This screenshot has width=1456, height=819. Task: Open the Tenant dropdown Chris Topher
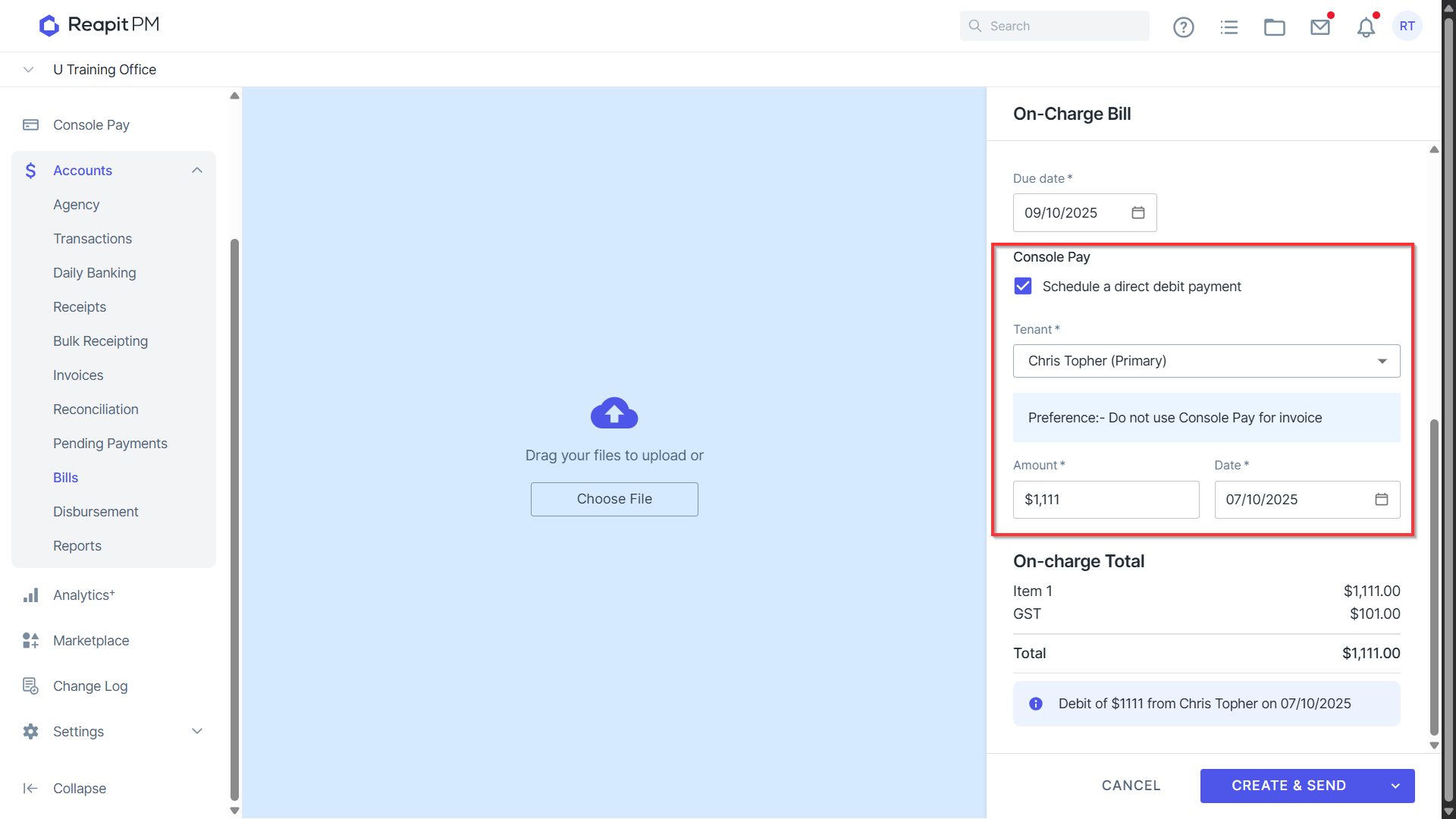pyautogui.click(x=1207, y=361)
